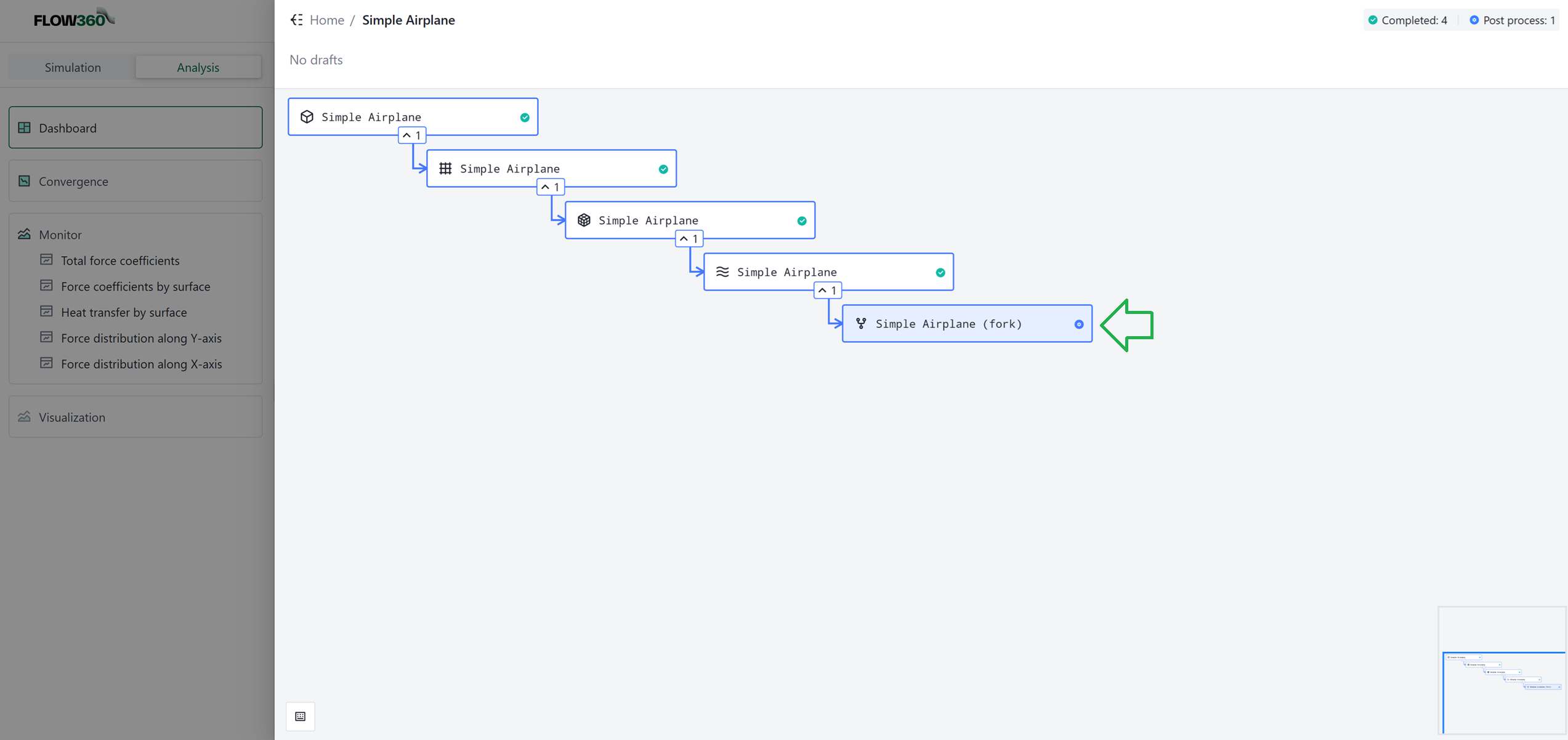Image resolution: width=1568 pixels, height=740 pixels.
Task: Open the Convergence section
Action: (x=135, y=181)
